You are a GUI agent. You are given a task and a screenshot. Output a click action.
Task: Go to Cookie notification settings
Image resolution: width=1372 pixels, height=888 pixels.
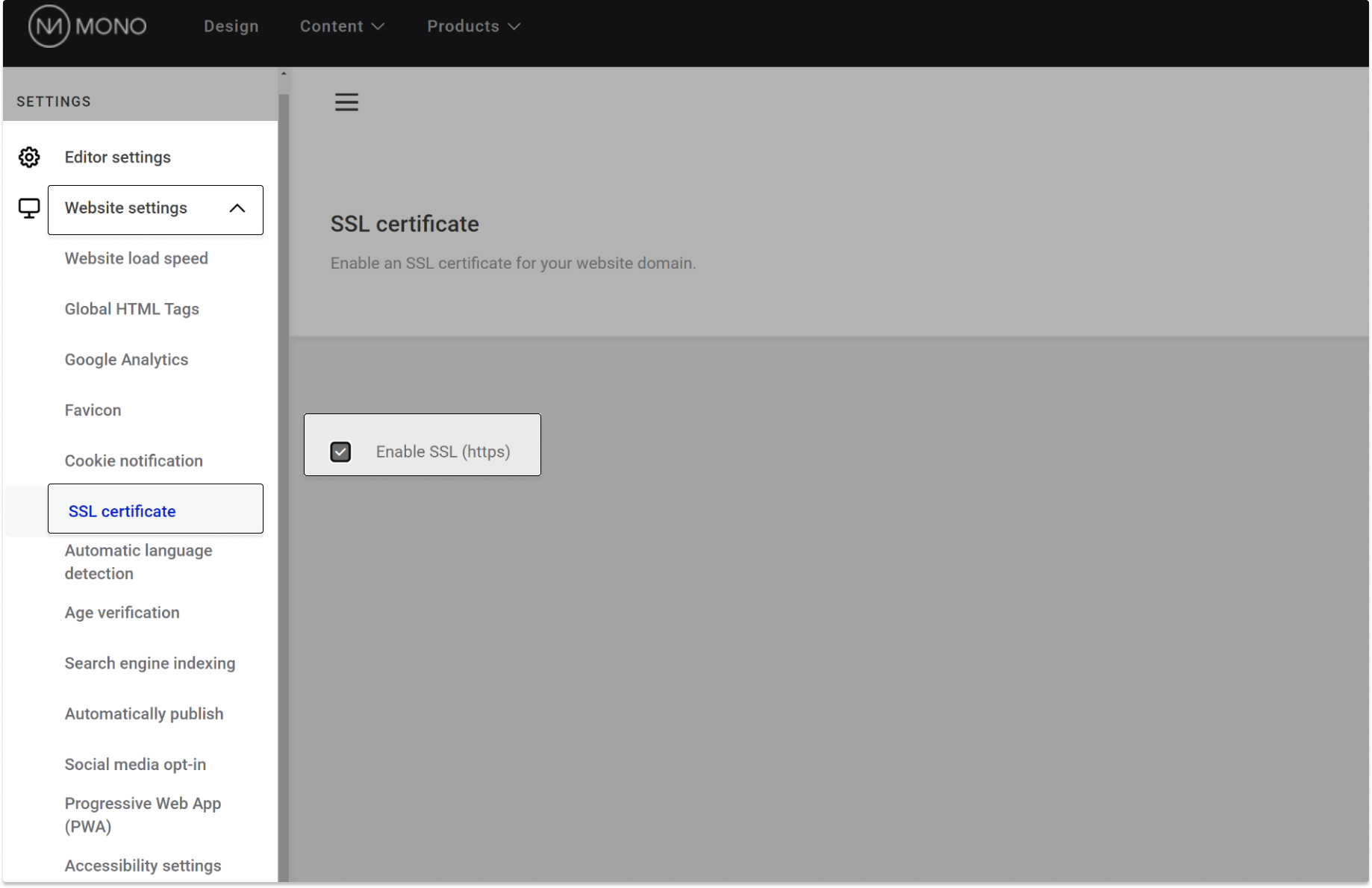(134, 461)
